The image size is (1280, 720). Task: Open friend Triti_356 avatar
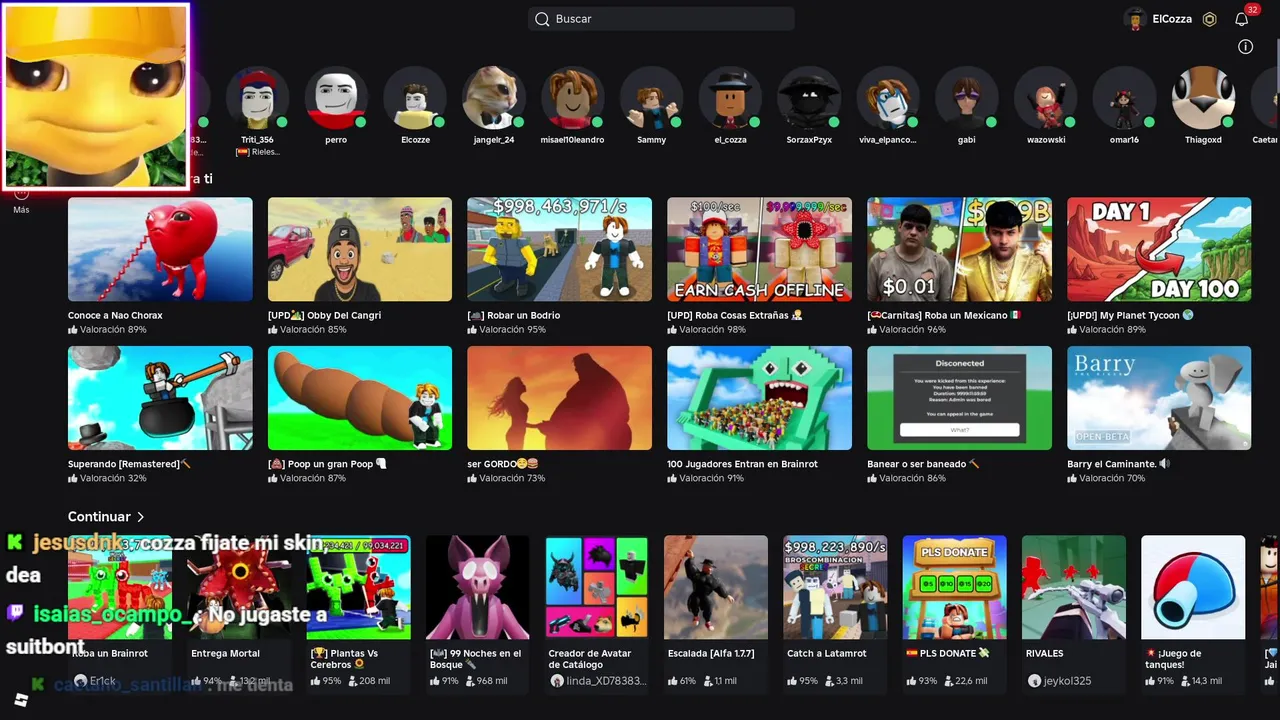(257, 98)
